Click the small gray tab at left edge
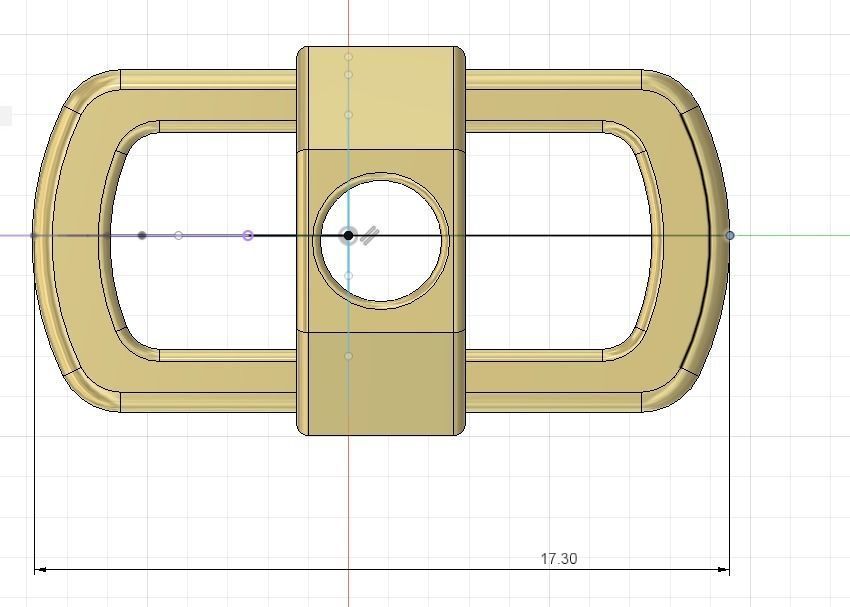The image size is (850, 607). pos(5,116)
